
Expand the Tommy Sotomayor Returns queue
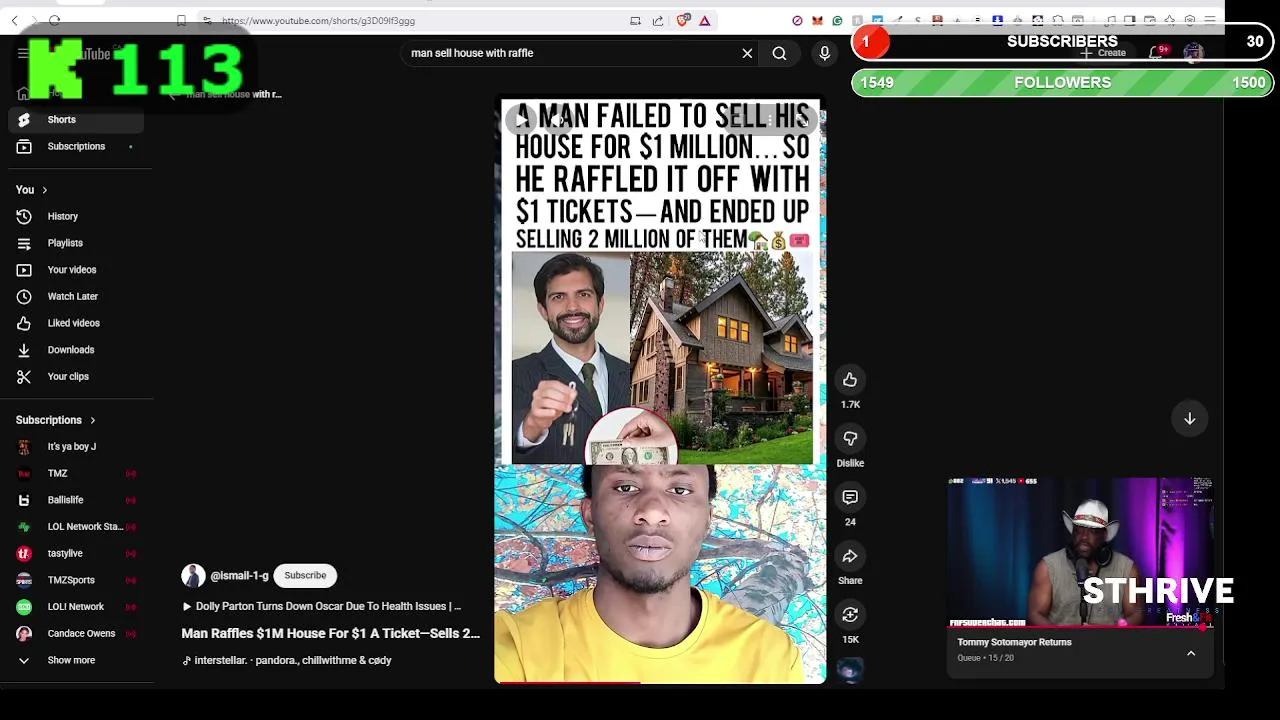tap(1191, 653)
